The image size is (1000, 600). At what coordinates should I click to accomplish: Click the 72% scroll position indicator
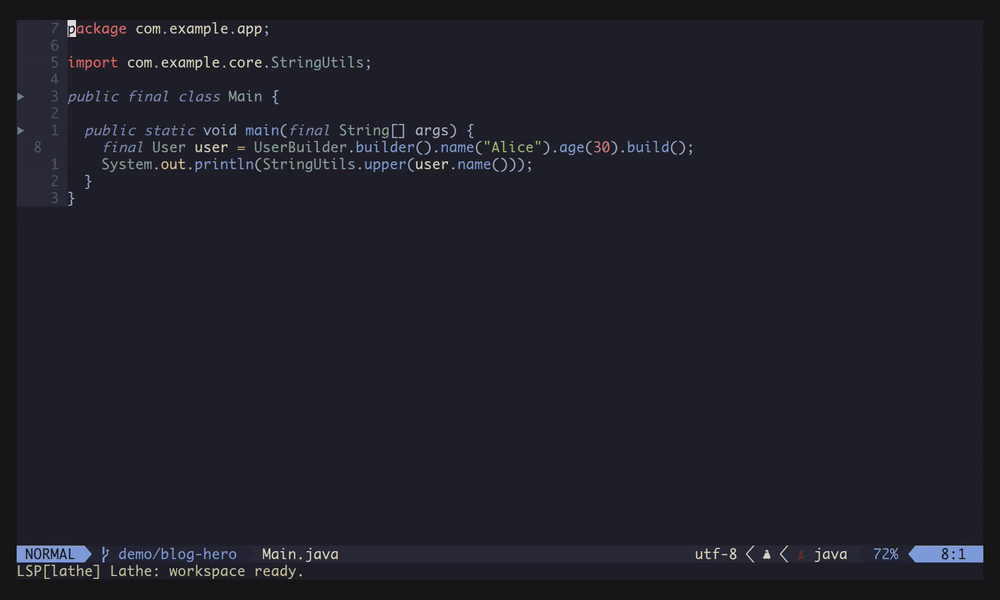885,554
